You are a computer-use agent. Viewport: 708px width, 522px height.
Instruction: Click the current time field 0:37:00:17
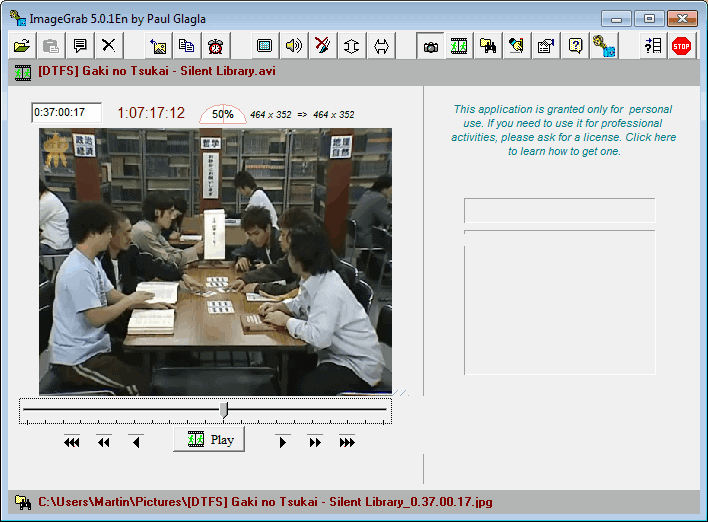67,112
